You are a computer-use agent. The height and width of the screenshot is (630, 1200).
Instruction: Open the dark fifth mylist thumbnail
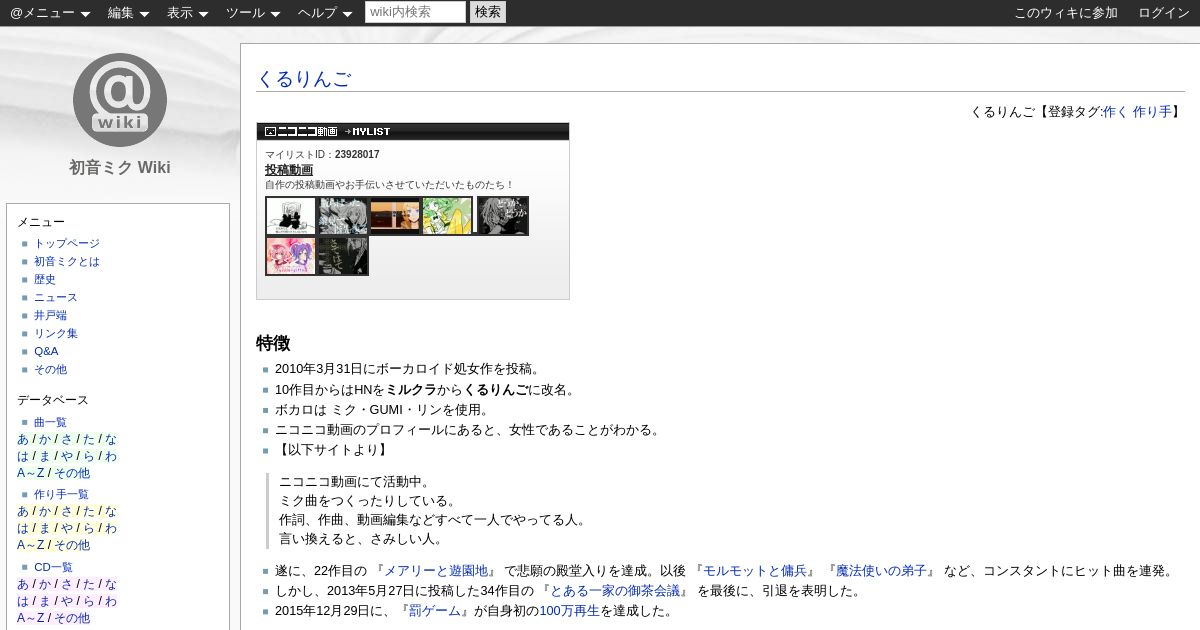tap(502, 216)
